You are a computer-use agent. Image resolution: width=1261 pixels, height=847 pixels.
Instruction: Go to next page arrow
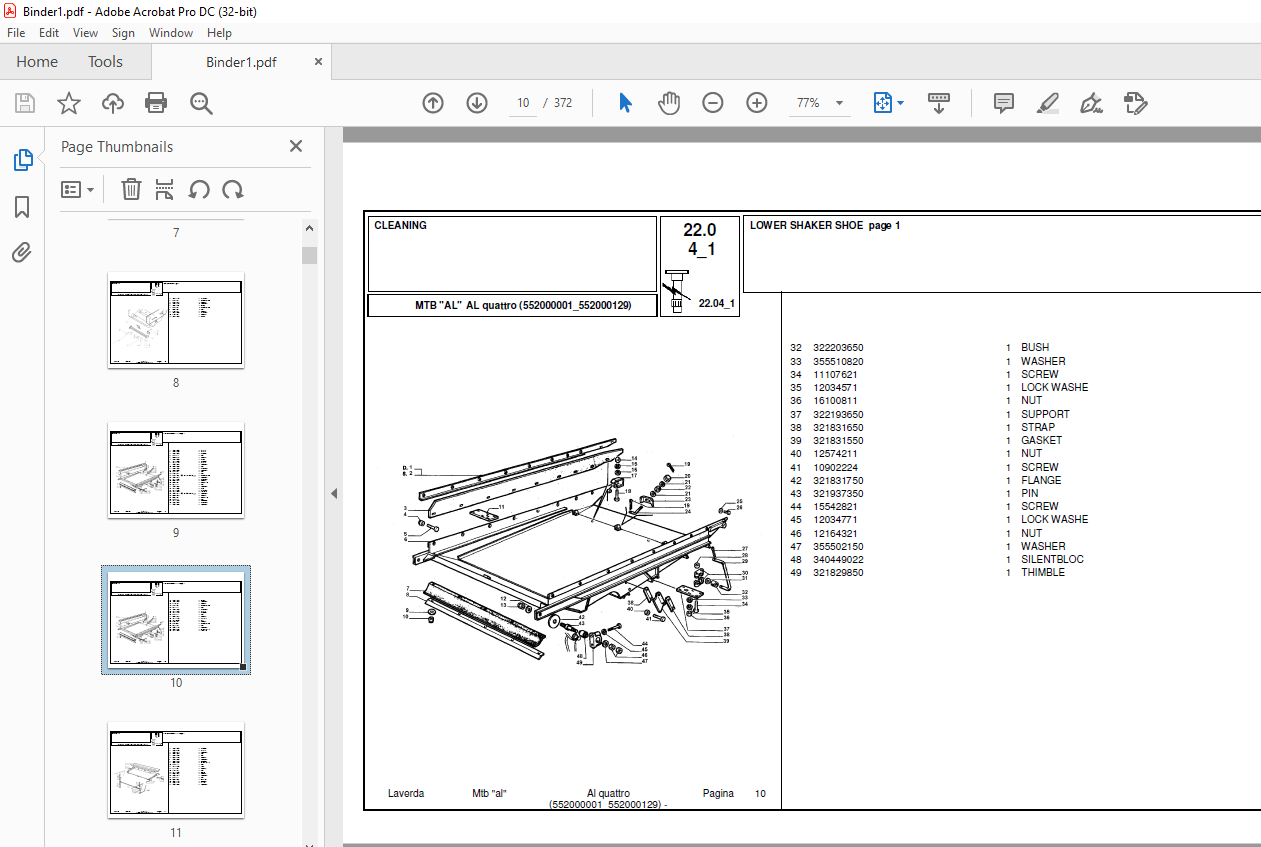[477, 103]
